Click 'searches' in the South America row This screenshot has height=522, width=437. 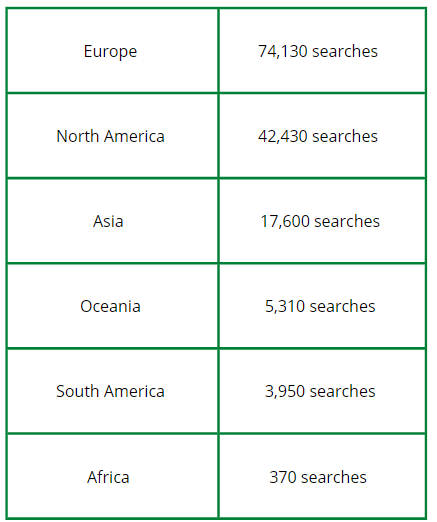pyautogui.click(x=343, y=391)
